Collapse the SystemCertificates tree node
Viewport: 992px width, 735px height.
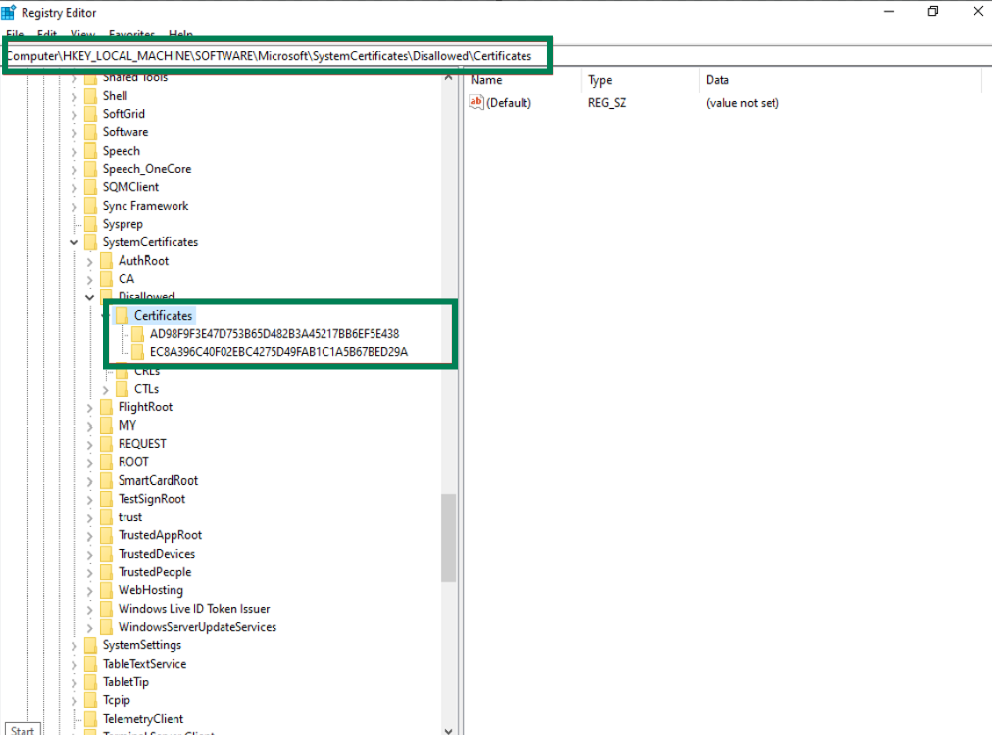point(75,242)
